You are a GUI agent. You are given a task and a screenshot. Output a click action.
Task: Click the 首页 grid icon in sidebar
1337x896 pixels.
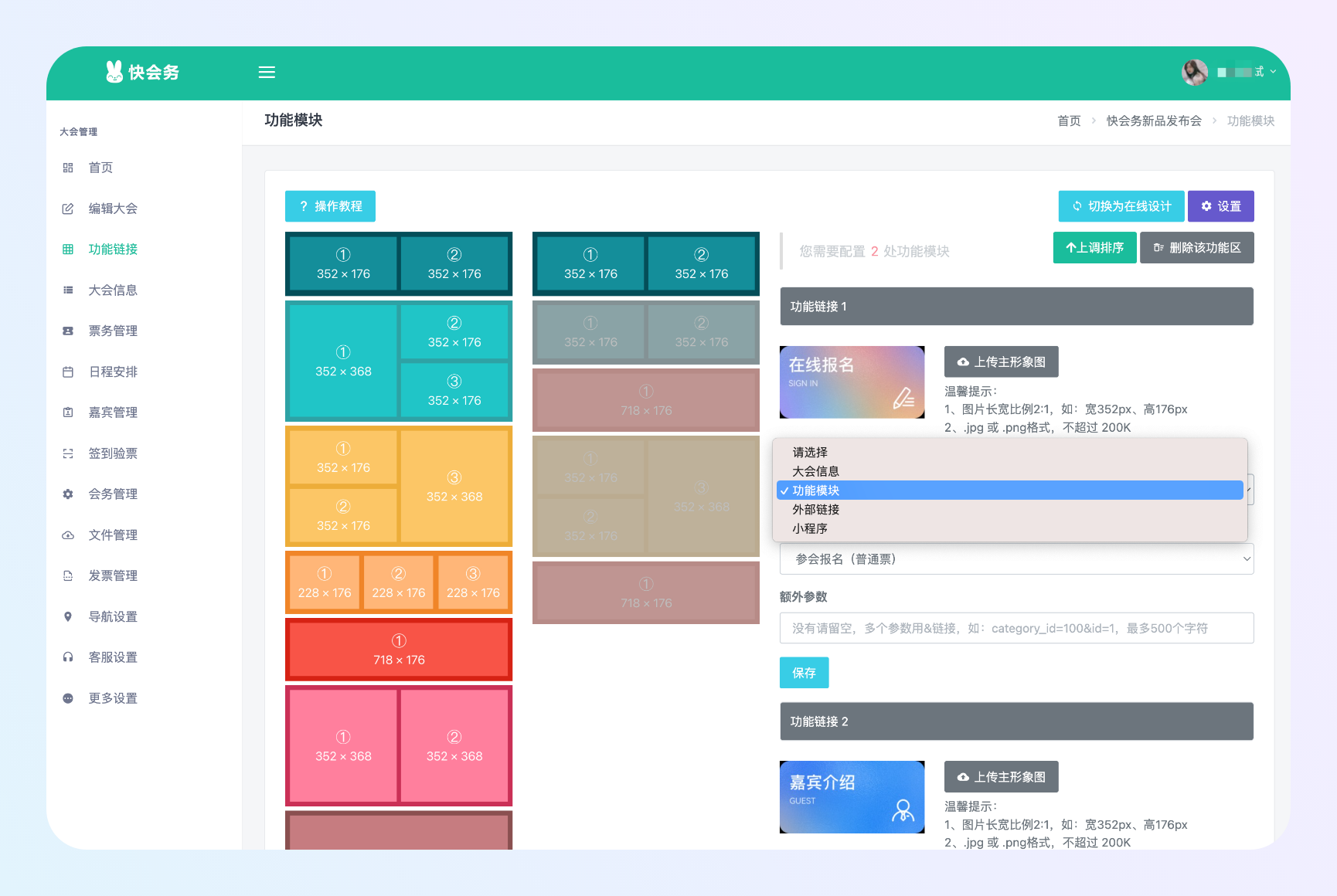tap(68, 168)
